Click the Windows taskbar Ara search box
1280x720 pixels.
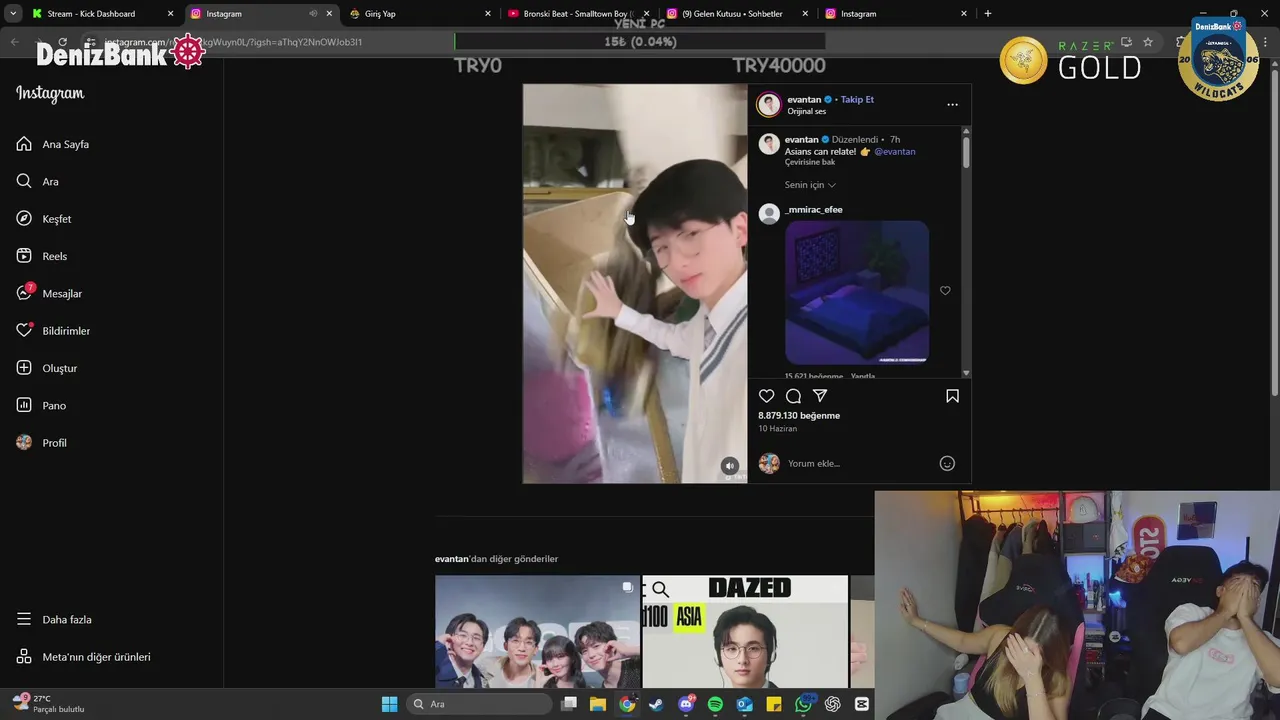pyautogui.click(x=480, y=704)
